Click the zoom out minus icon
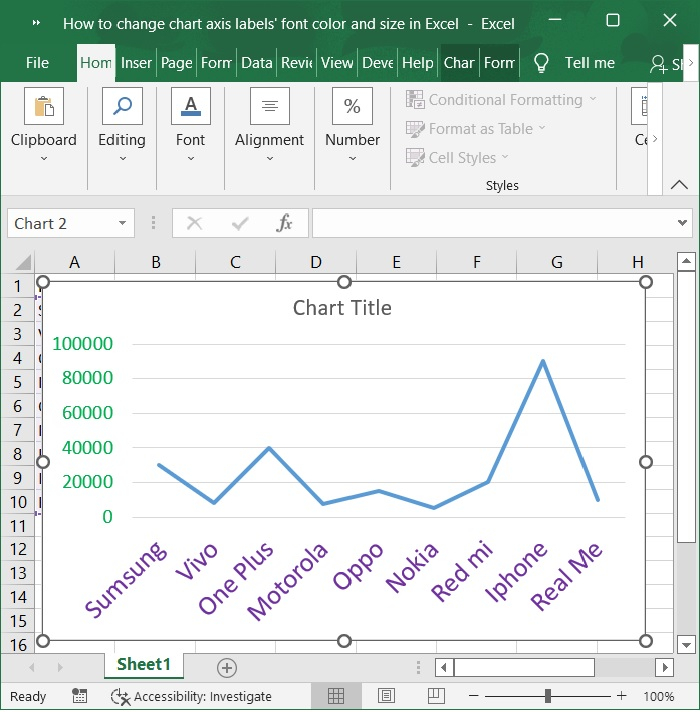The width and height of the screenshot is (700, 712). (473, 696)
